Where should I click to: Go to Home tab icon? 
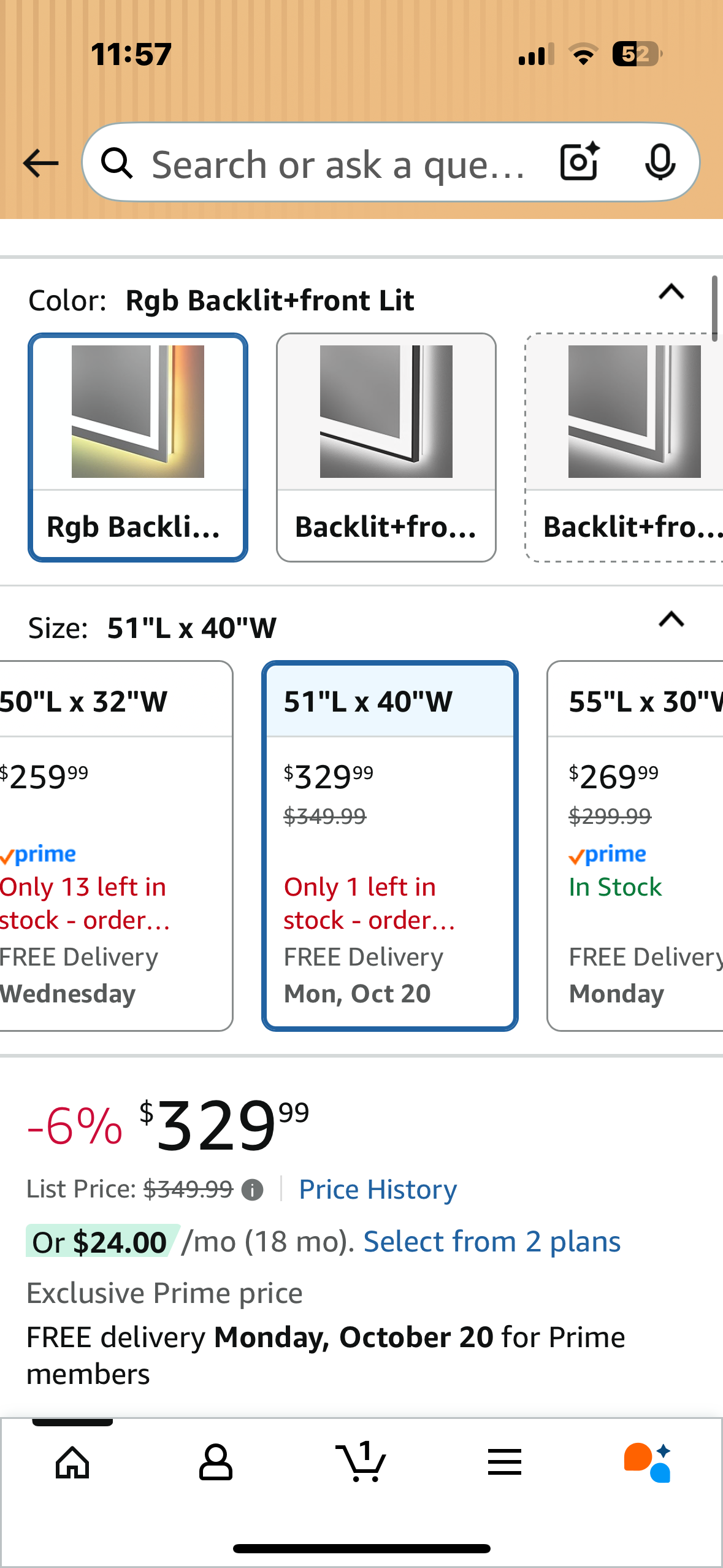72,1462
